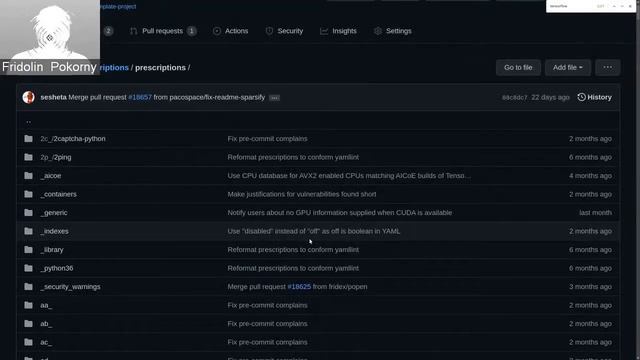Open the ac_ folder

(x=46, y=342)
